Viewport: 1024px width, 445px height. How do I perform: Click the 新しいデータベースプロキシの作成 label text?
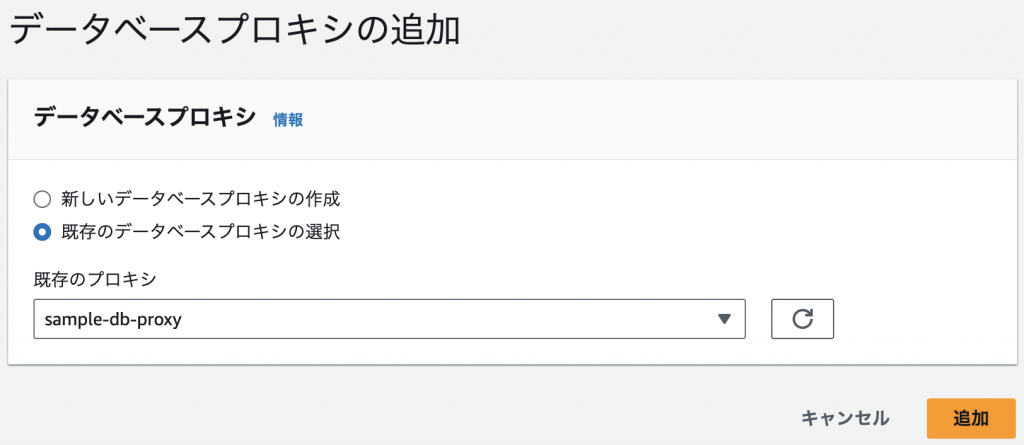(x=200, y=199)
